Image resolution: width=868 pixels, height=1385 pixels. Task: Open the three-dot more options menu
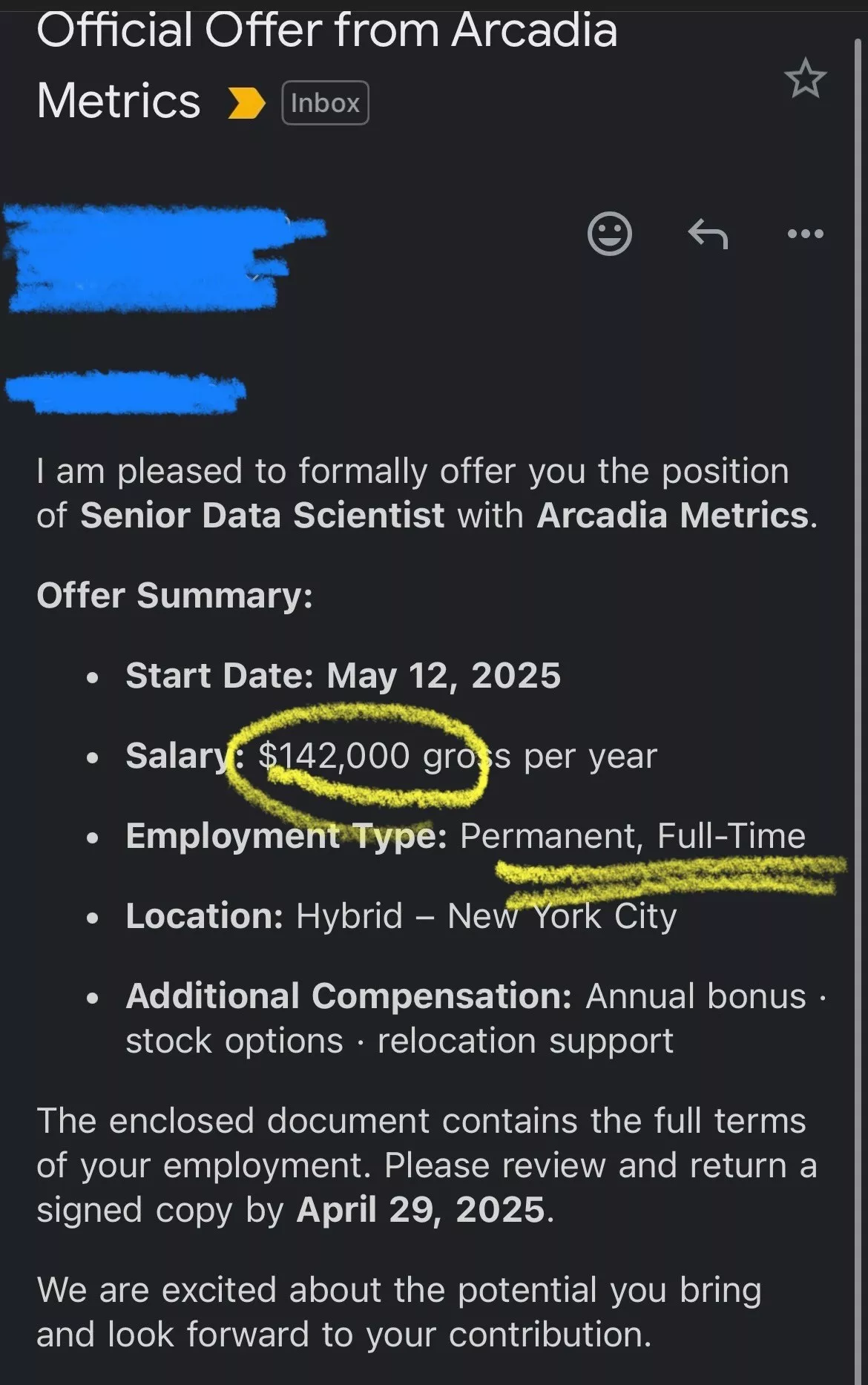click(805, 234)
